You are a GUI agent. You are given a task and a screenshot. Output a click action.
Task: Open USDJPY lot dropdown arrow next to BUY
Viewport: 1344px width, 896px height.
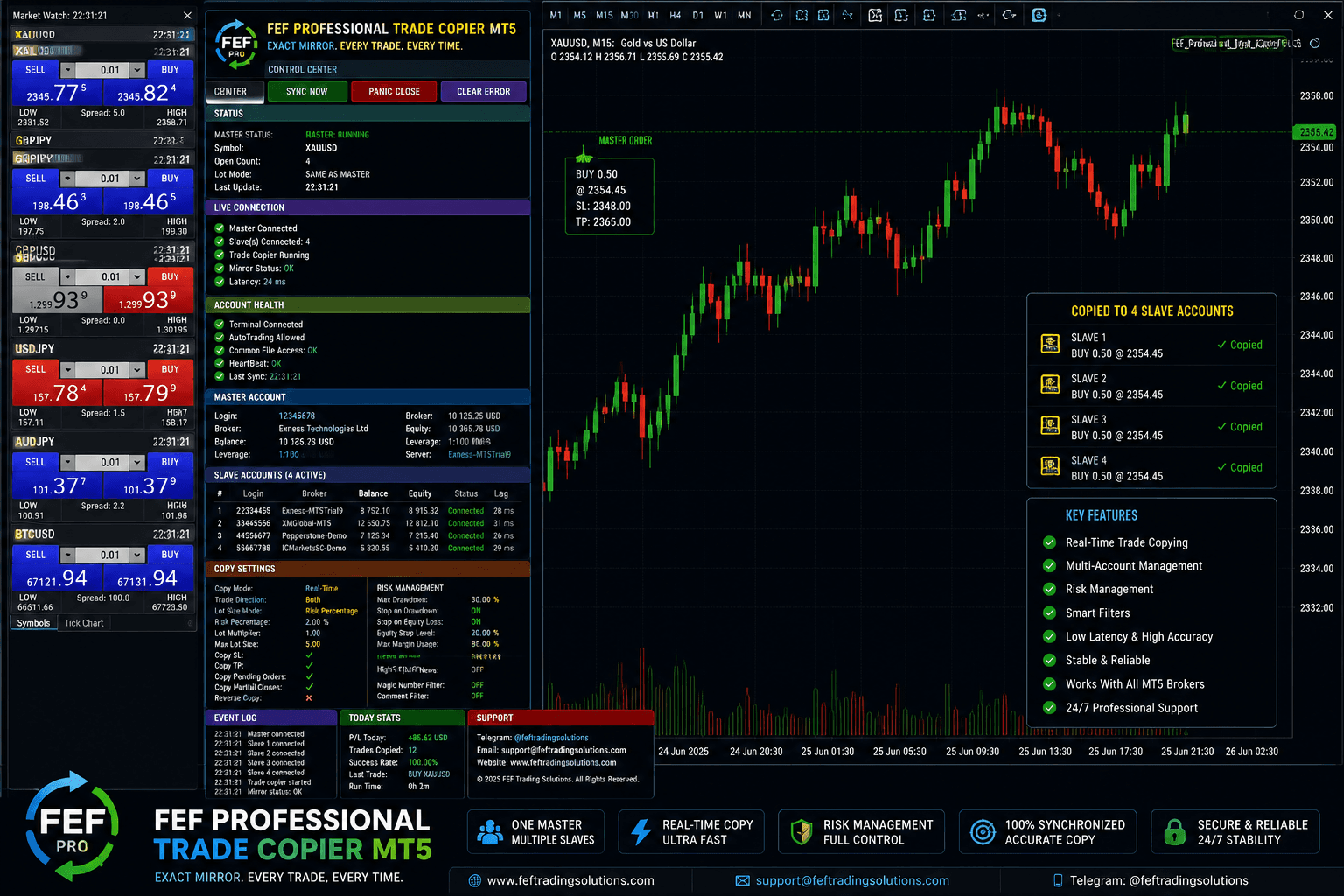tap(136, 369)
